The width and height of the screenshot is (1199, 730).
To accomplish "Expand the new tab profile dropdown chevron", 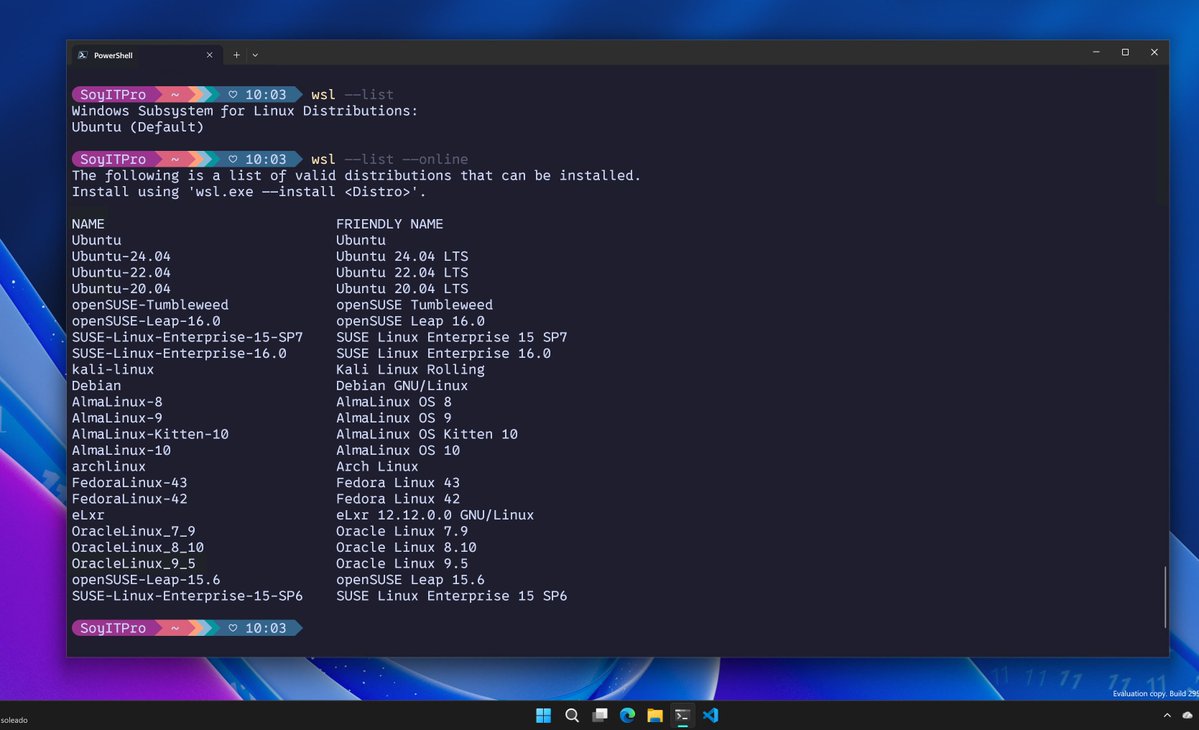I will click(255, 55).
